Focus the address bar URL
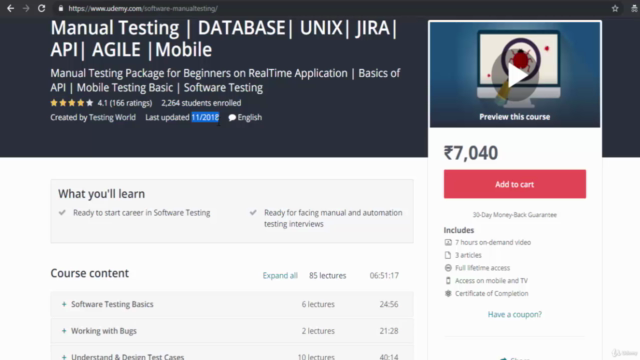The width and height of the screenshot is (640, 360). click(143, 8)
